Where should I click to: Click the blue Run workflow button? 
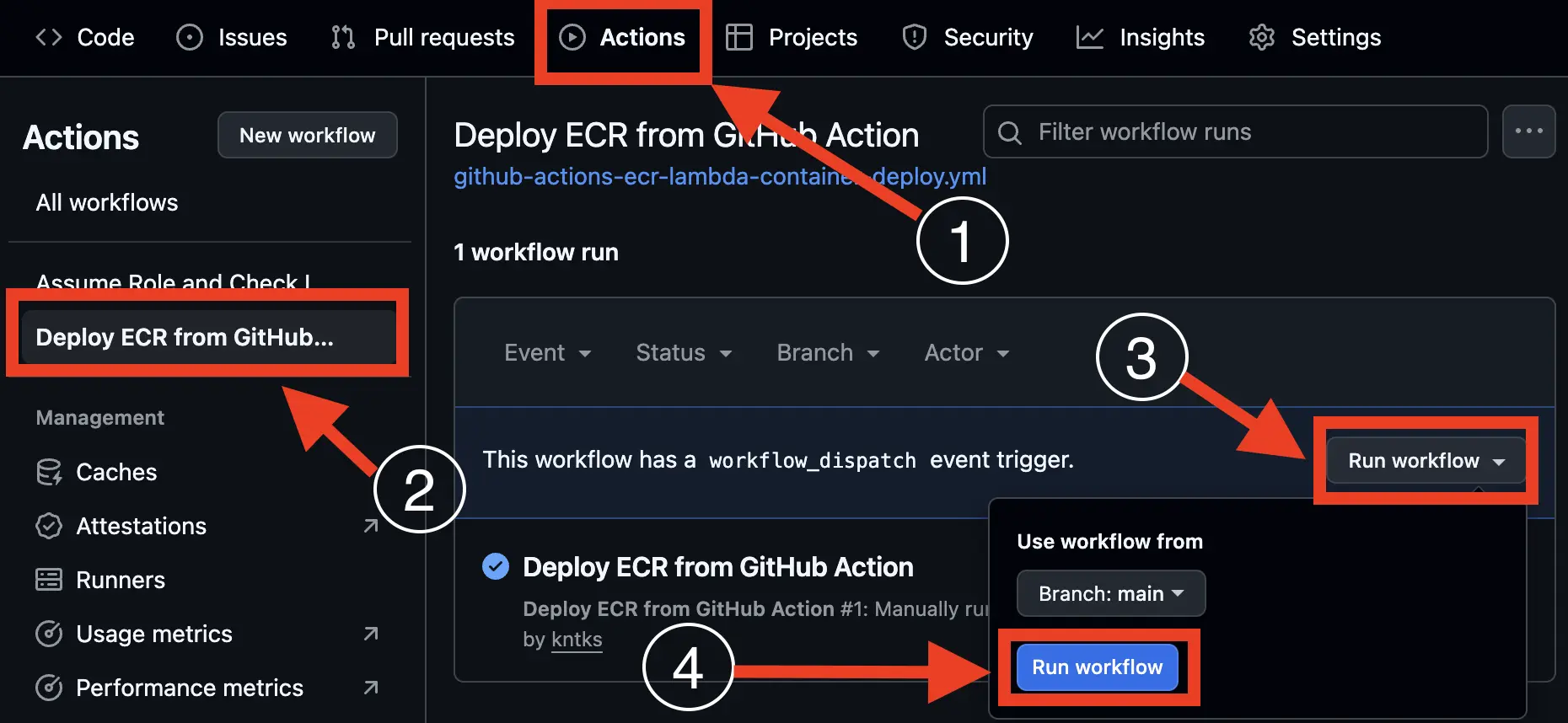point(1097,667)
